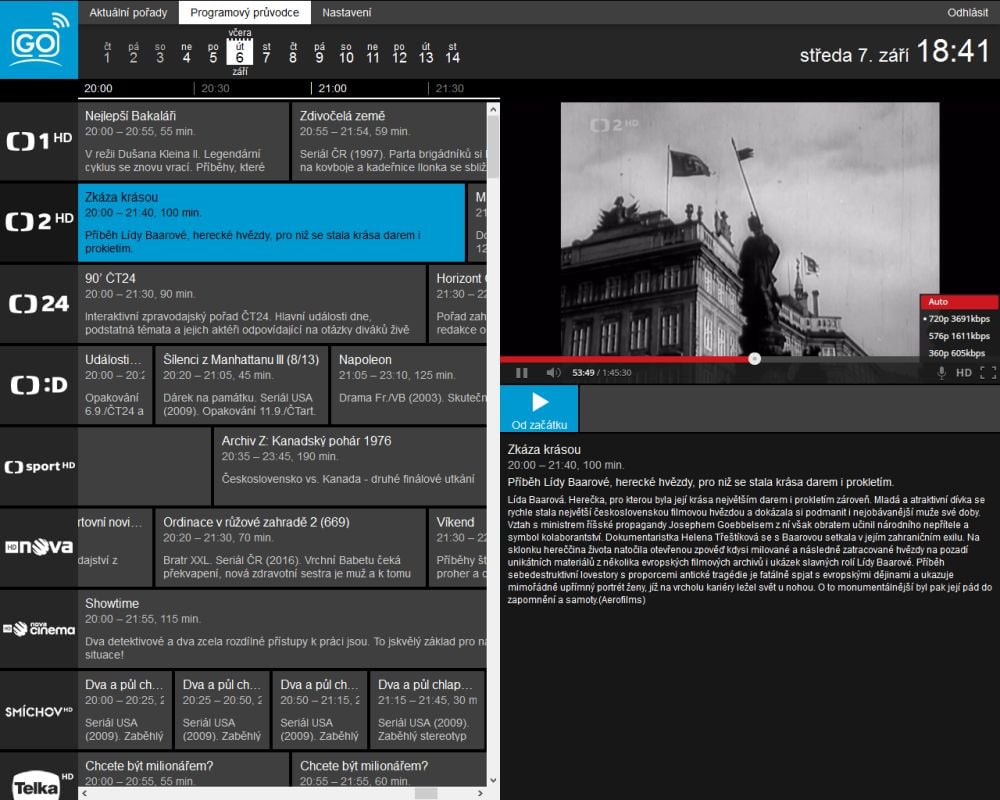Switch to the Nastavení tab
The height and width of the screenshot is (800, 1000).
(x=347, y=13)
